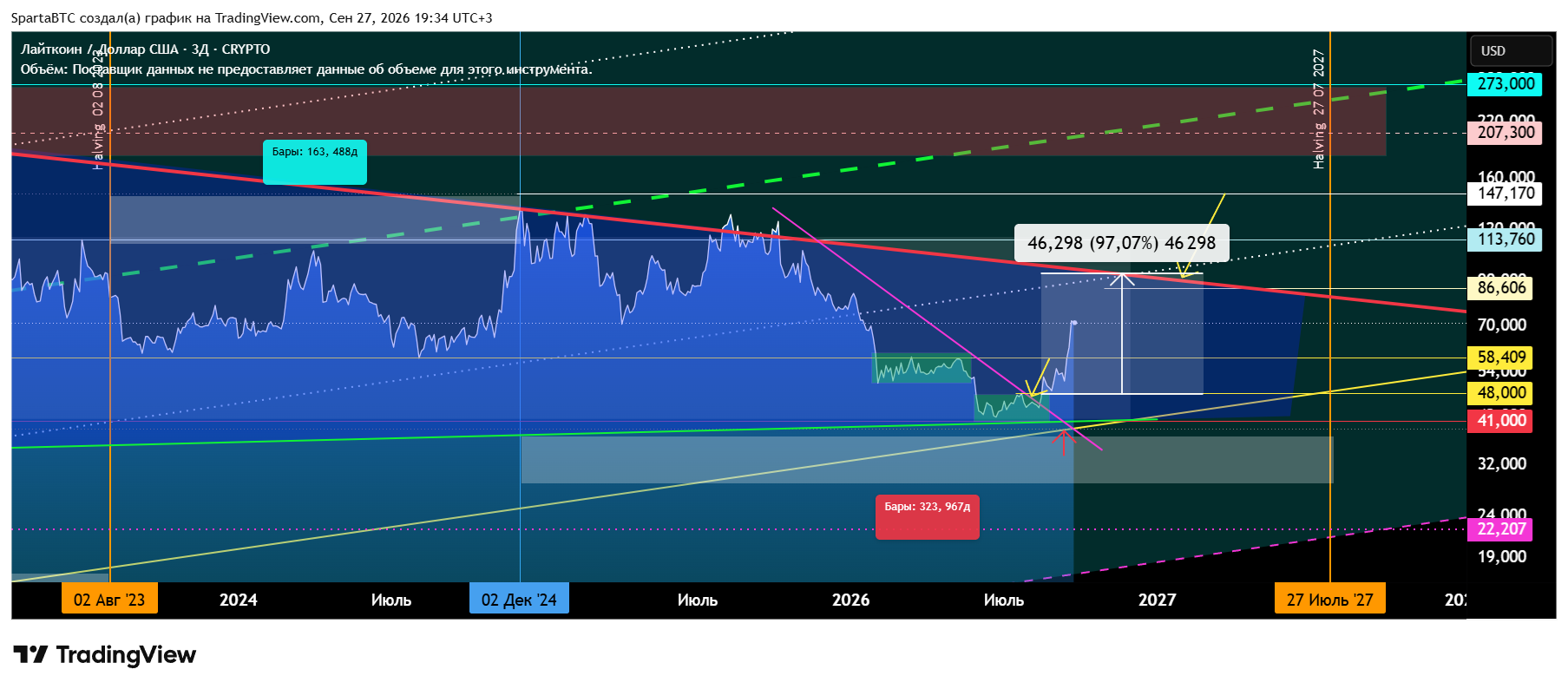Select the magenta 22,207 price label
Screen dimensions: 1568x689
point(1499,529)
